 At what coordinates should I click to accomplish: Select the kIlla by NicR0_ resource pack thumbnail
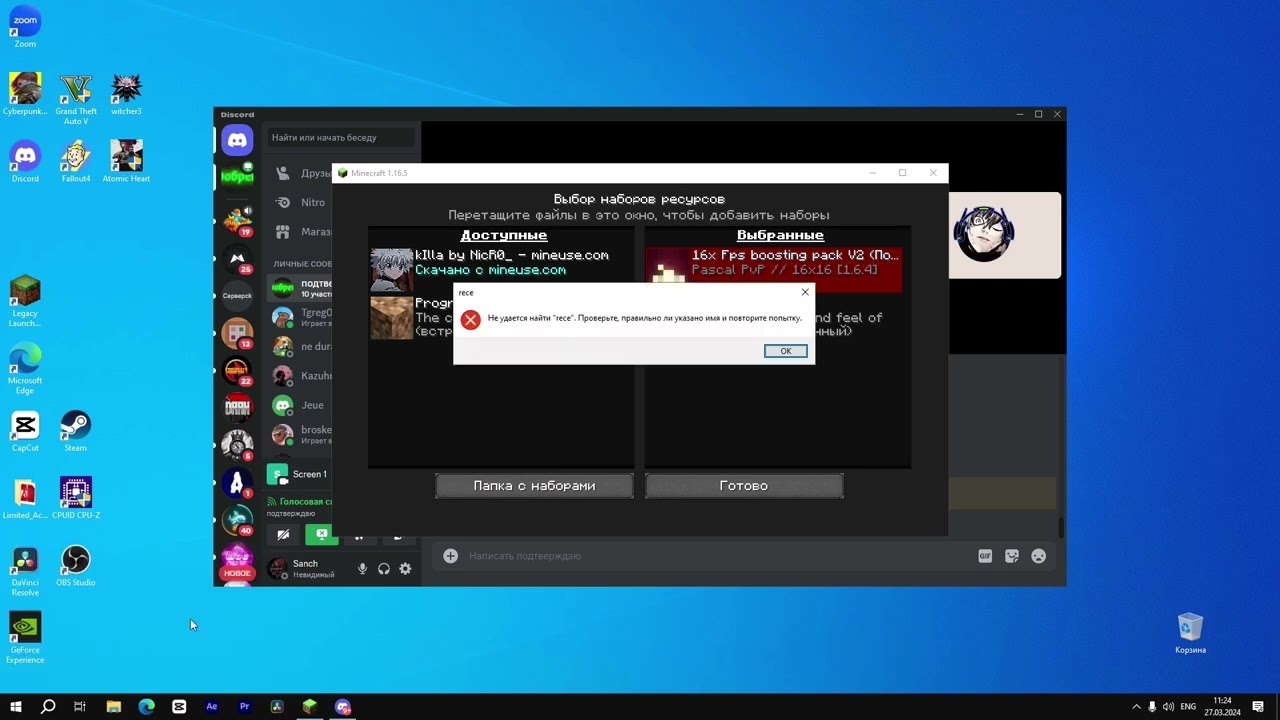pos(391,269)
